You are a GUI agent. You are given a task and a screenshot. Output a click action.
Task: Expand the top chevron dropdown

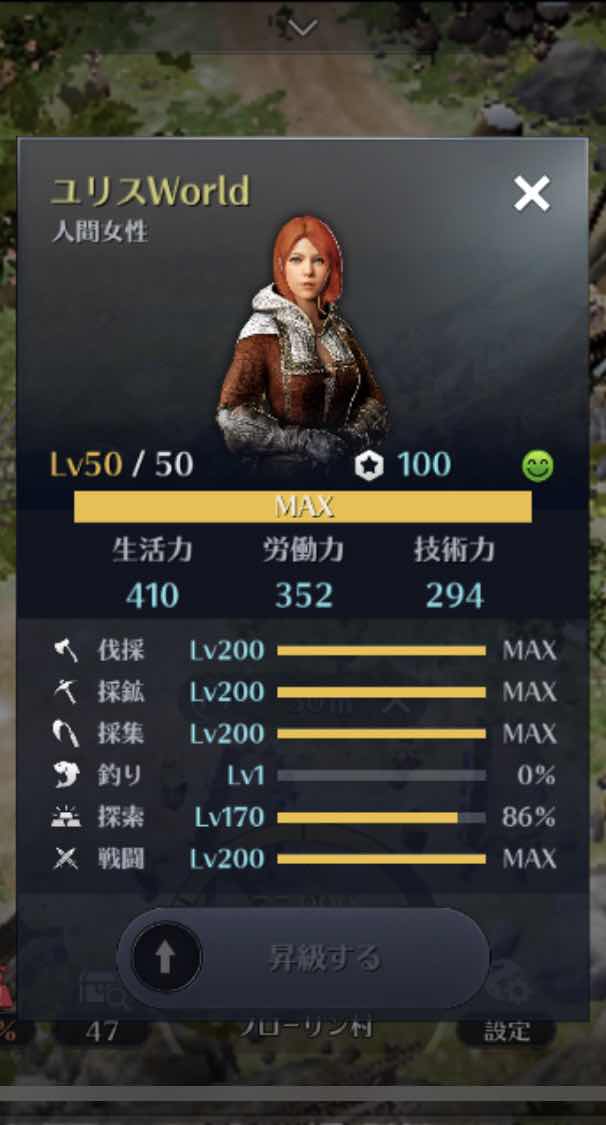tap(302, 28)
